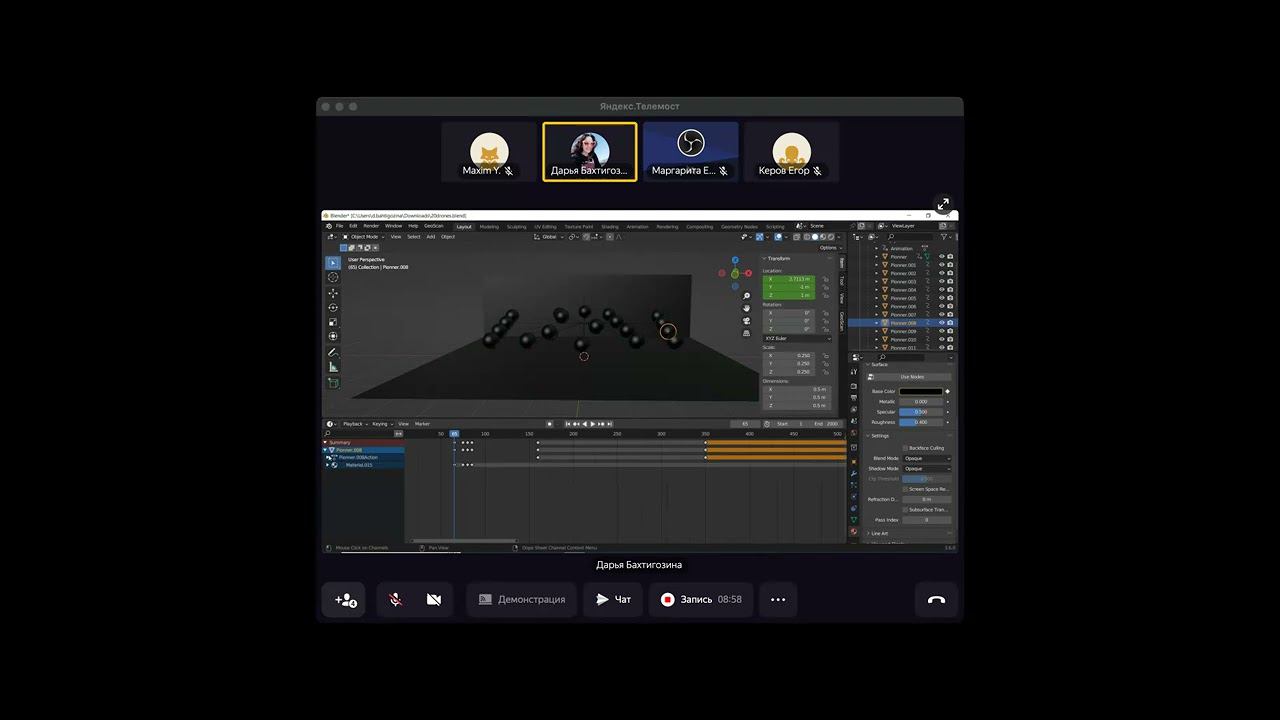Open the GeoScan menu
Screen dimensions: 1280x720
(x=433, y=226)
